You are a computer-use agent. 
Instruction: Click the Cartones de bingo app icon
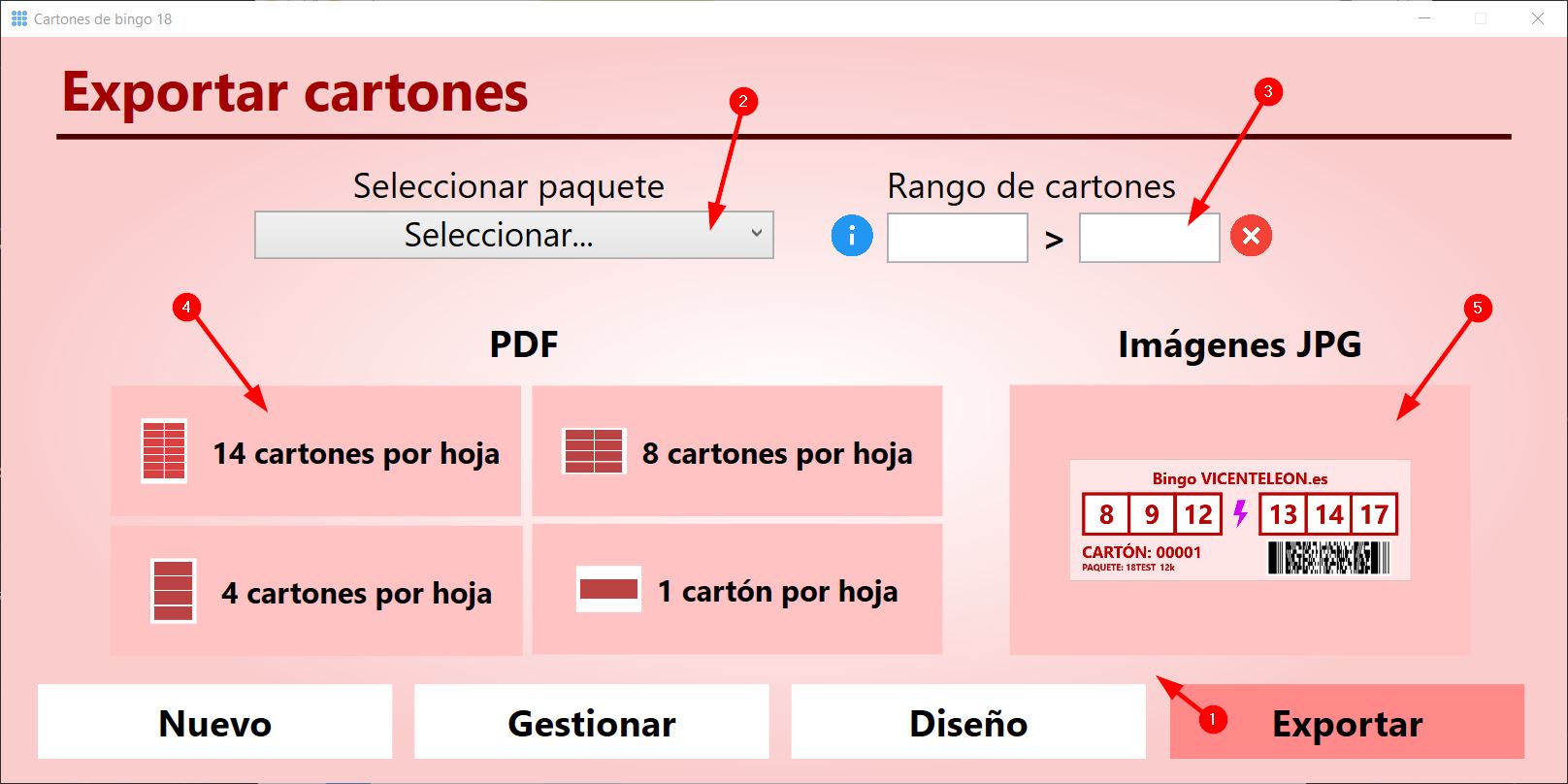click(18, 18)
